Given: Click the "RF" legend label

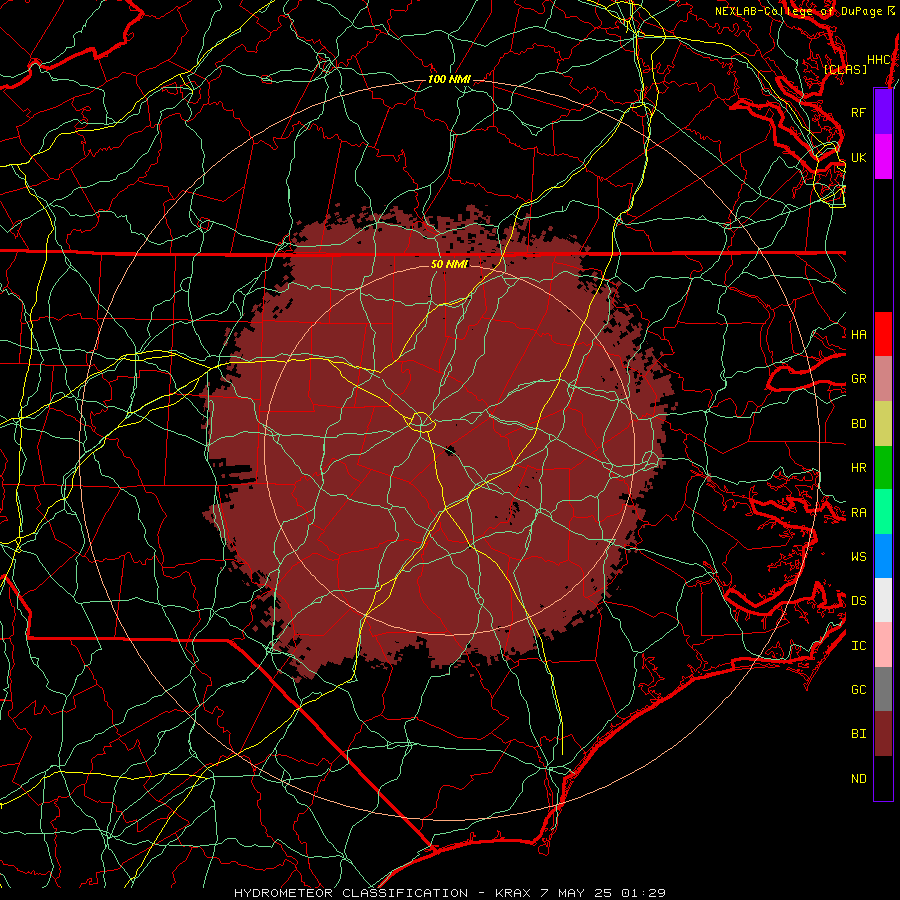Looking at the screenshot, I should tap(859, 112).
